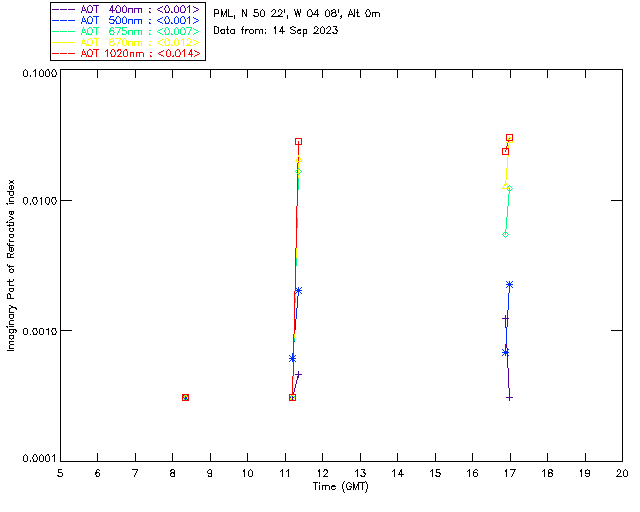Click the 'Imaginary Part of Refractive index' axis title

[x=11, y=265]
